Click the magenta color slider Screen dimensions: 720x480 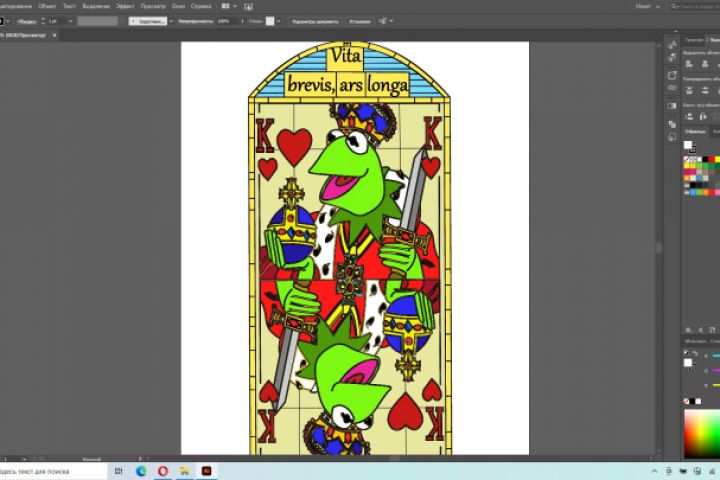[x=716, y=371]
